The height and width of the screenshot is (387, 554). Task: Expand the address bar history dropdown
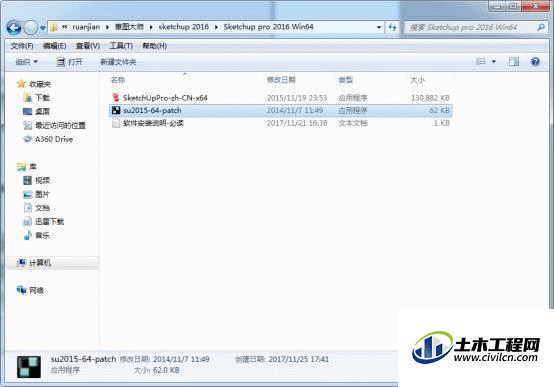pyautogui.click(x=379, y=27)
